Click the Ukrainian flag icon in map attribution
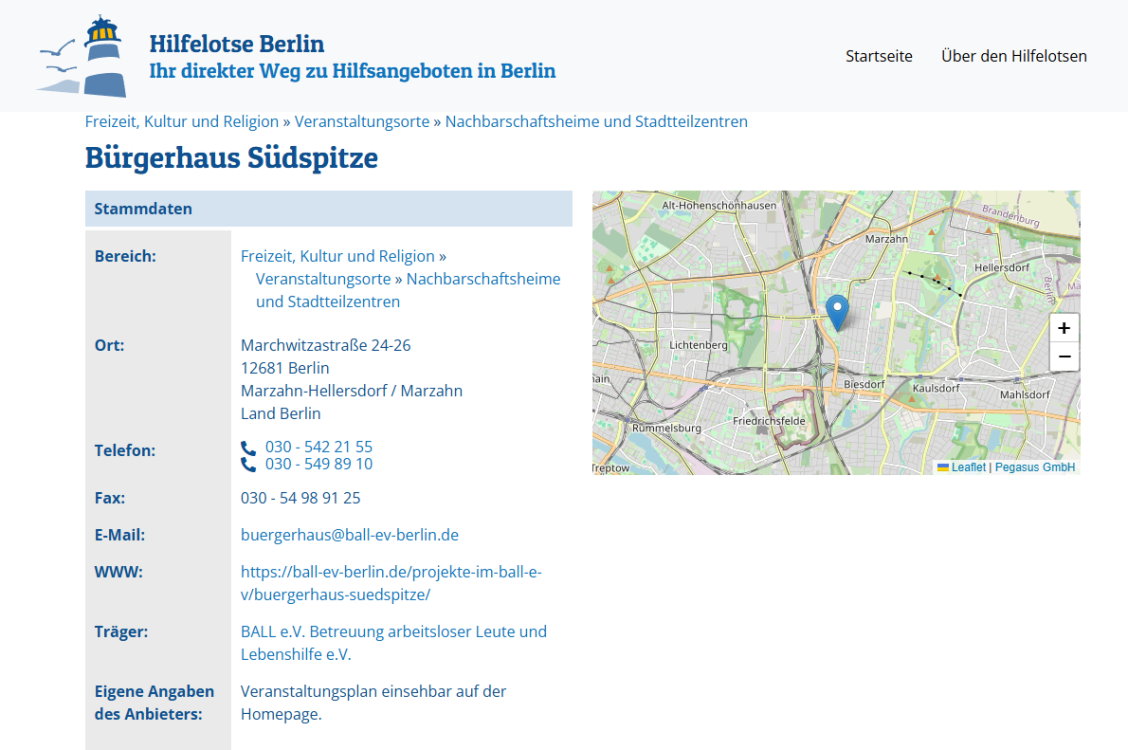This screenshot has height=750, width=1128. (943, 466)
